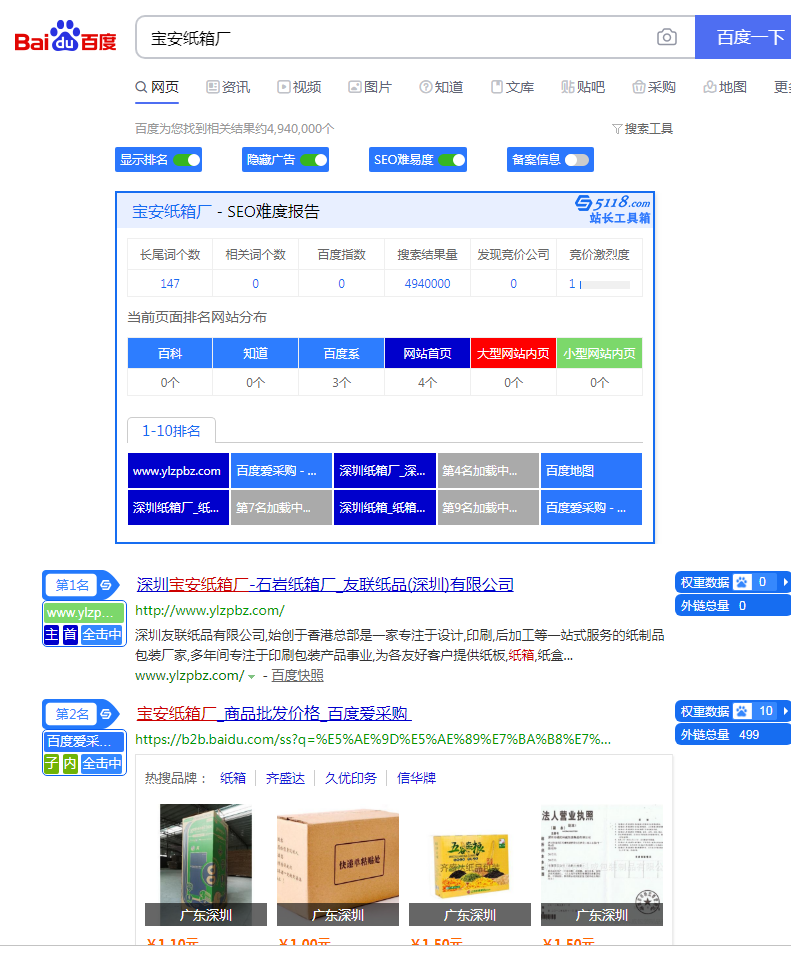Switch to 图片 images tab
The width and height of the screenshot is (791, 957).
tap(370, 87)
